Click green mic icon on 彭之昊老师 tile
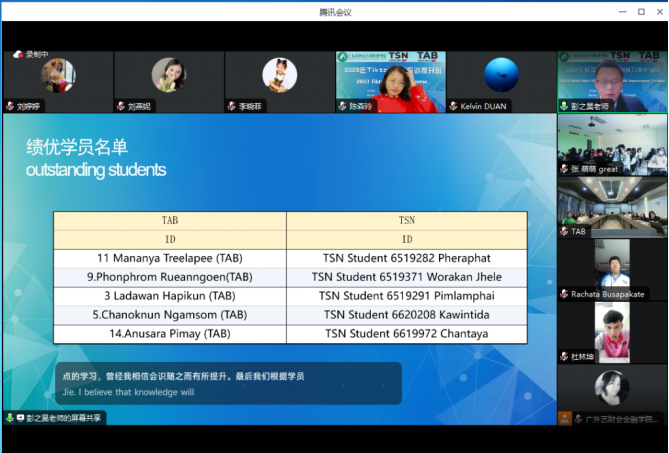 point(564,106)
